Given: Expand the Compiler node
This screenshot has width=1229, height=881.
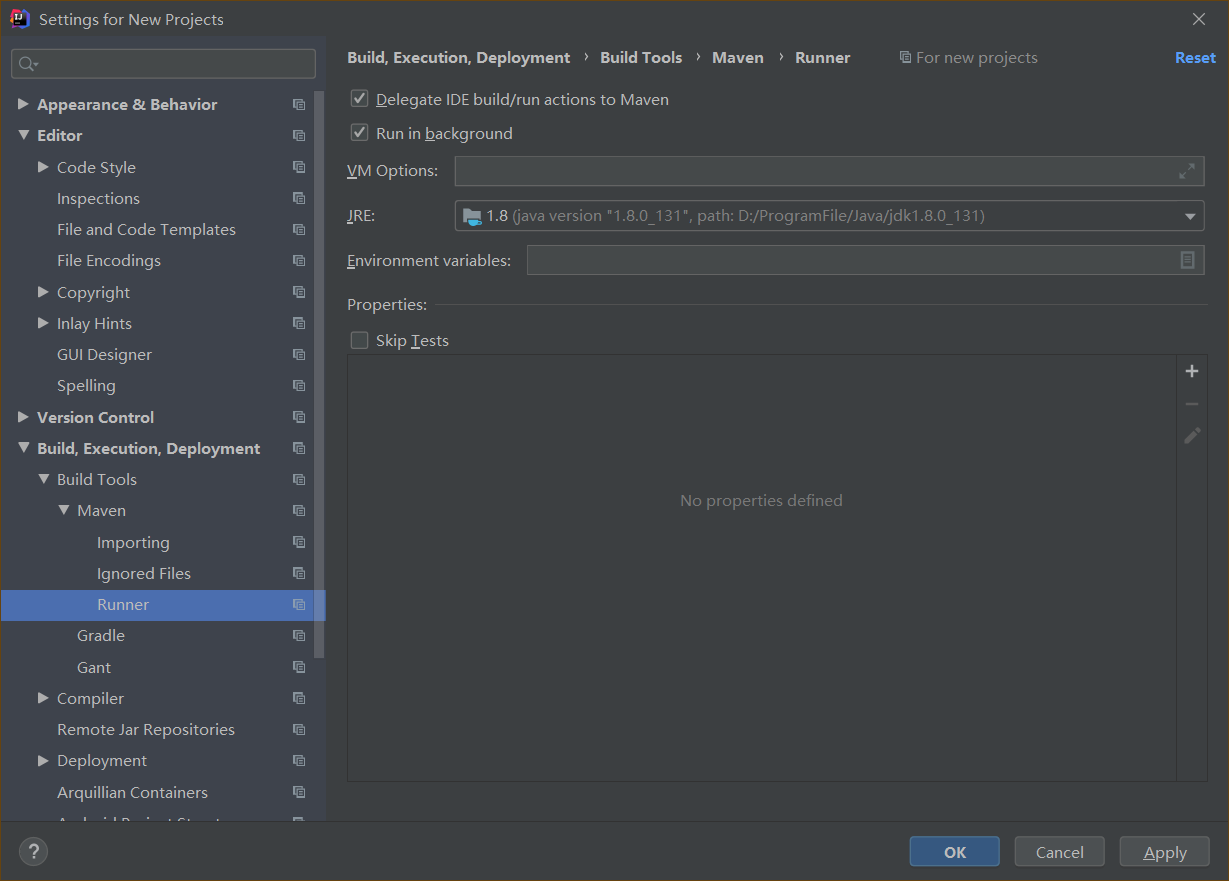Looking at the screenshot, I should pos(43,698).
